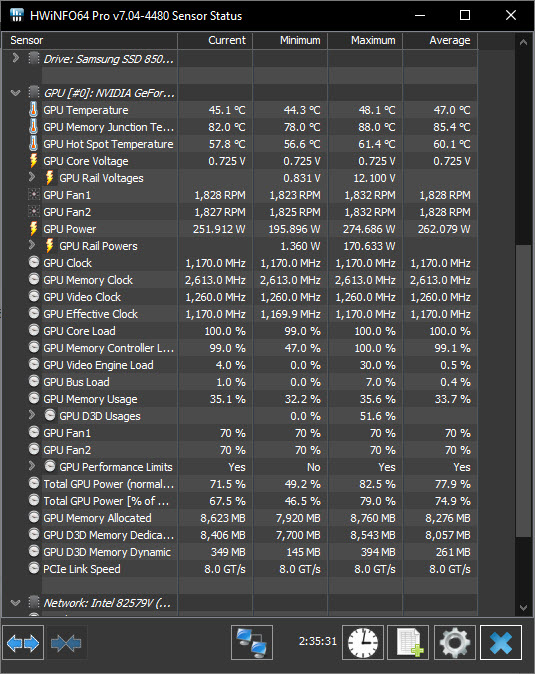Expand the GPU Performance Limits group
Viewport: 535px width, 674px height.
[31, 466]
